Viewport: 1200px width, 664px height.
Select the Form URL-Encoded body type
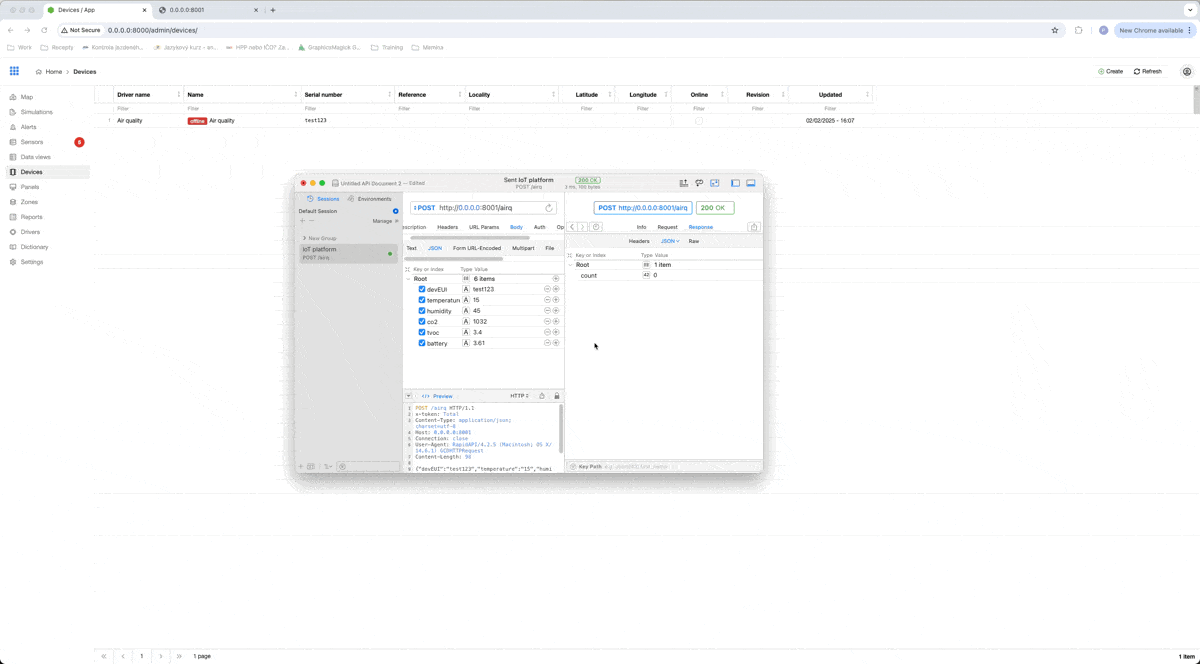[x=477, y=248]
